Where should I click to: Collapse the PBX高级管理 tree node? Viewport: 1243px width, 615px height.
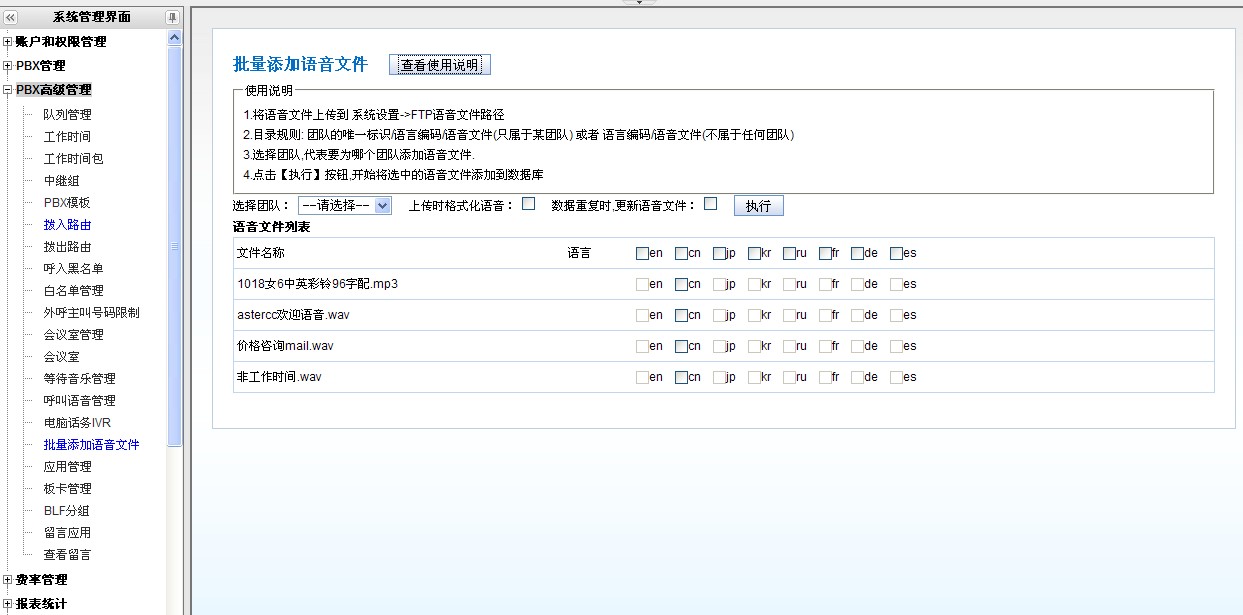[x=8, y=90]
